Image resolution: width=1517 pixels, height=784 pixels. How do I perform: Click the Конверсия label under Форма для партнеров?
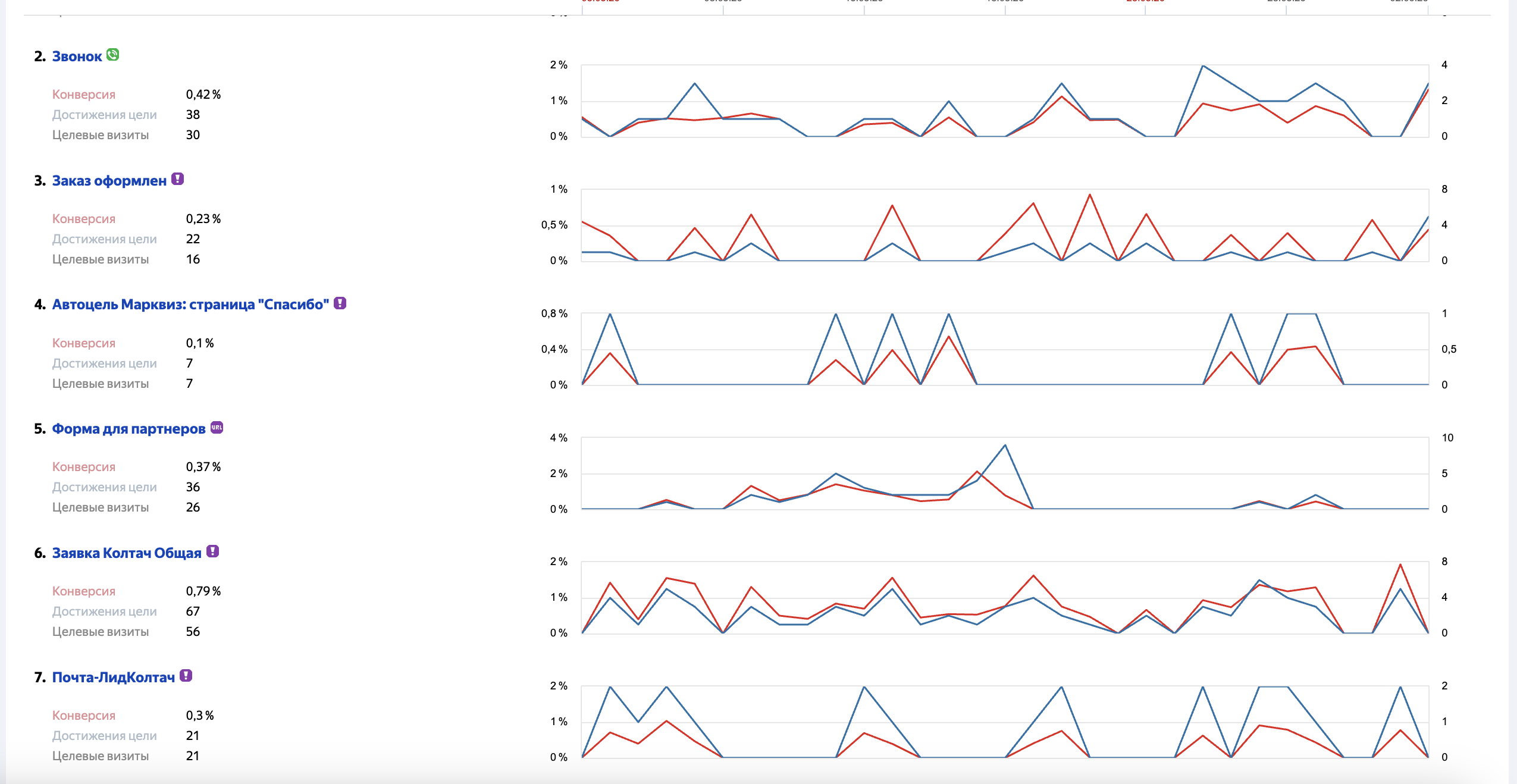tap(84, 467)
